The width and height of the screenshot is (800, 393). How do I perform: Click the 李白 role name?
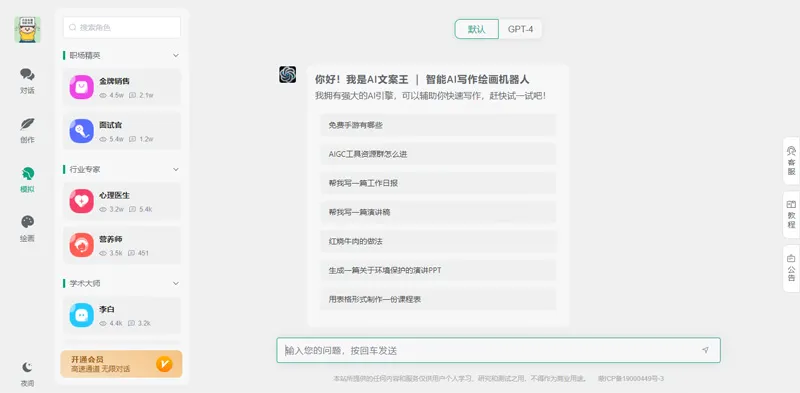click(107, 309)
